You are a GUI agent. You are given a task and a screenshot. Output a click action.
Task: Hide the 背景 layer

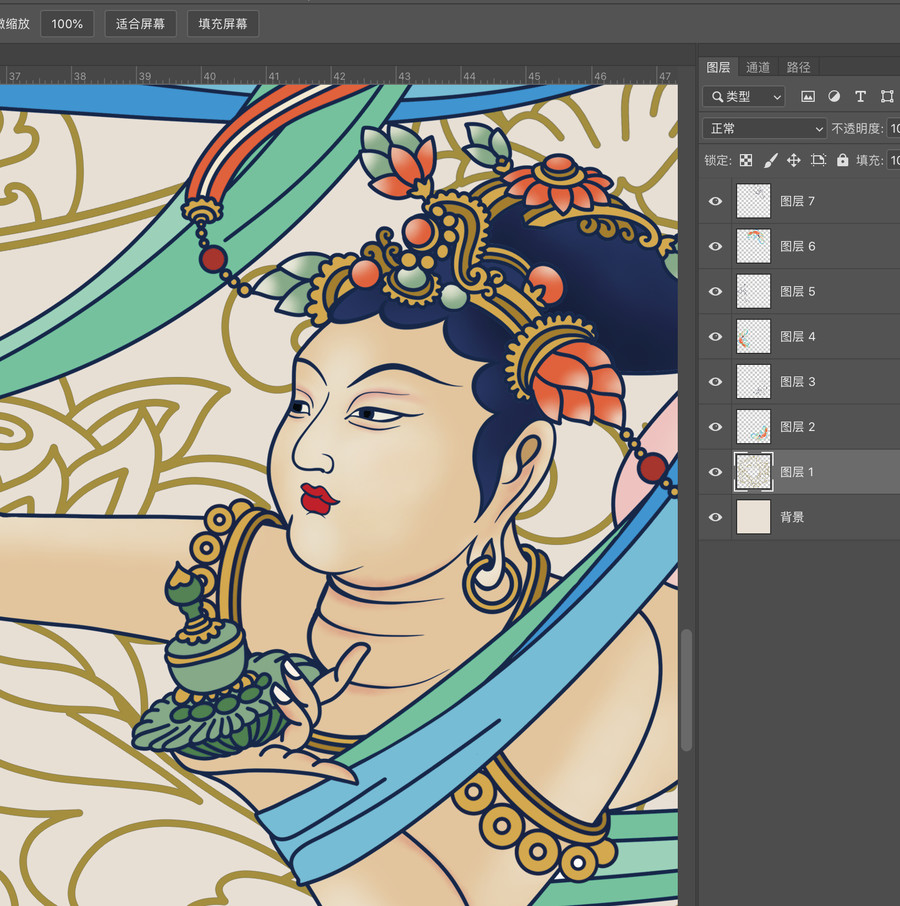(715, 517)
